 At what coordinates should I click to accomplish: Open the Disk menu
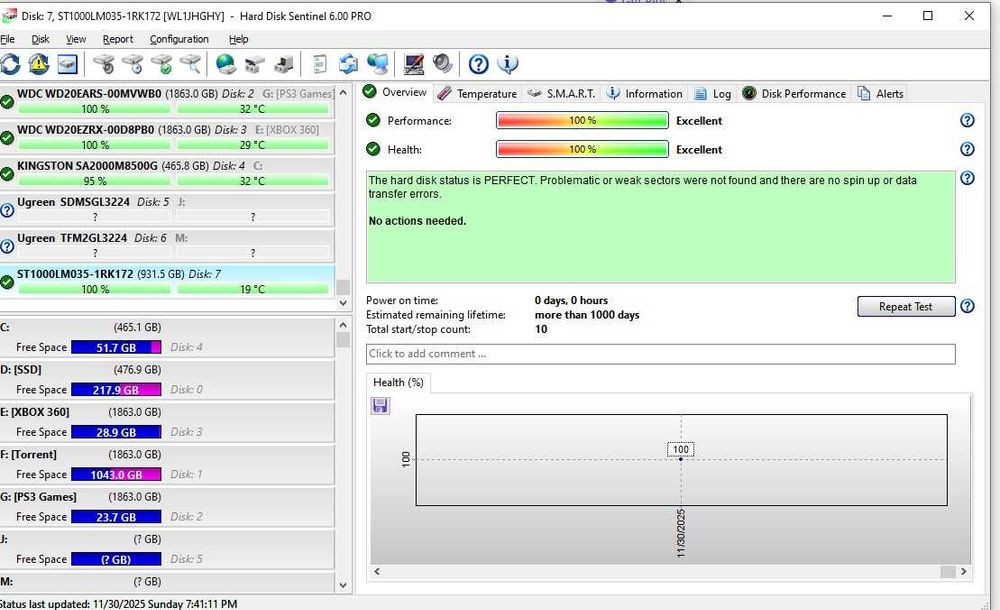pyautogui.click(x=40, y=39)
